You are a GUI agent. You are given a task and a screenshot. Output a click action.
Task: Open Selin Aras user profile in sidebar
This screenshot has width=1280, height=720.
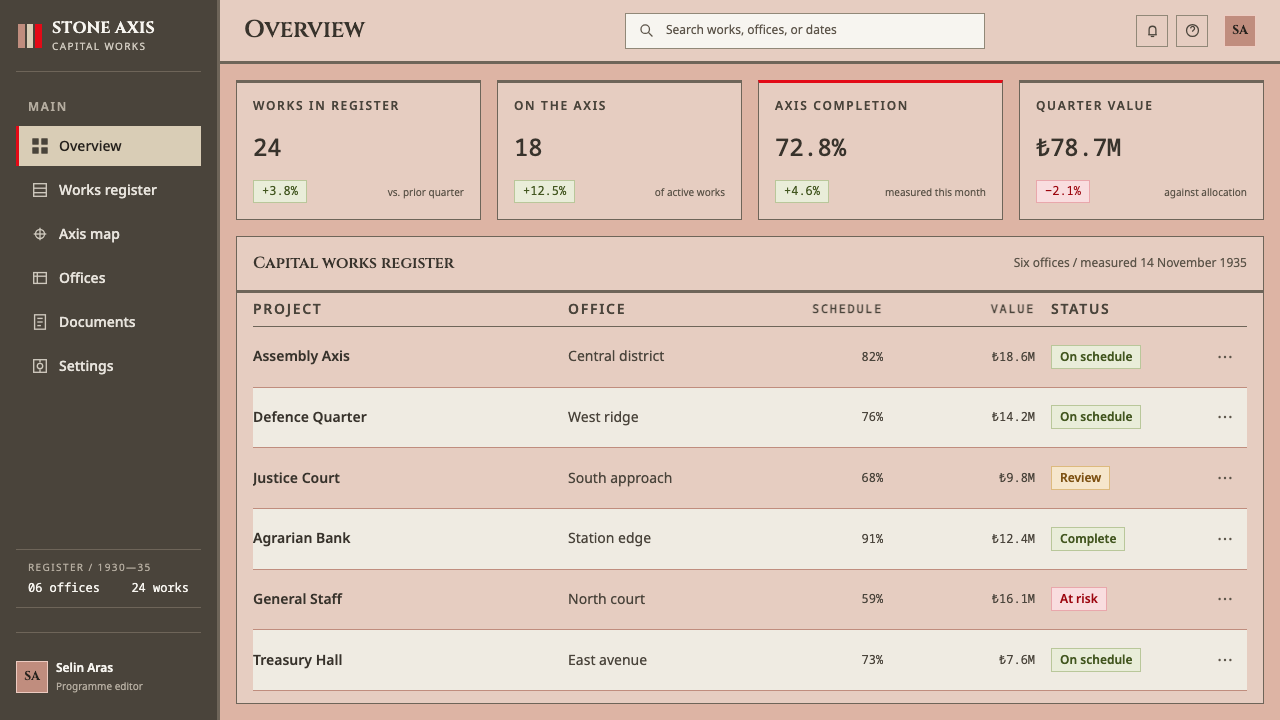pos(108,677)
